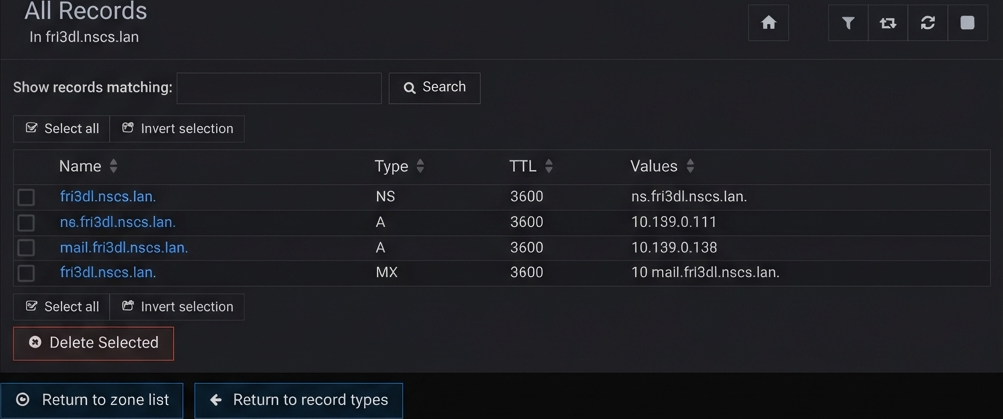The width and height of the screenshot is (1003, 419).
Task: Tick checkbox for the NS record row
Action: (26, 197)
